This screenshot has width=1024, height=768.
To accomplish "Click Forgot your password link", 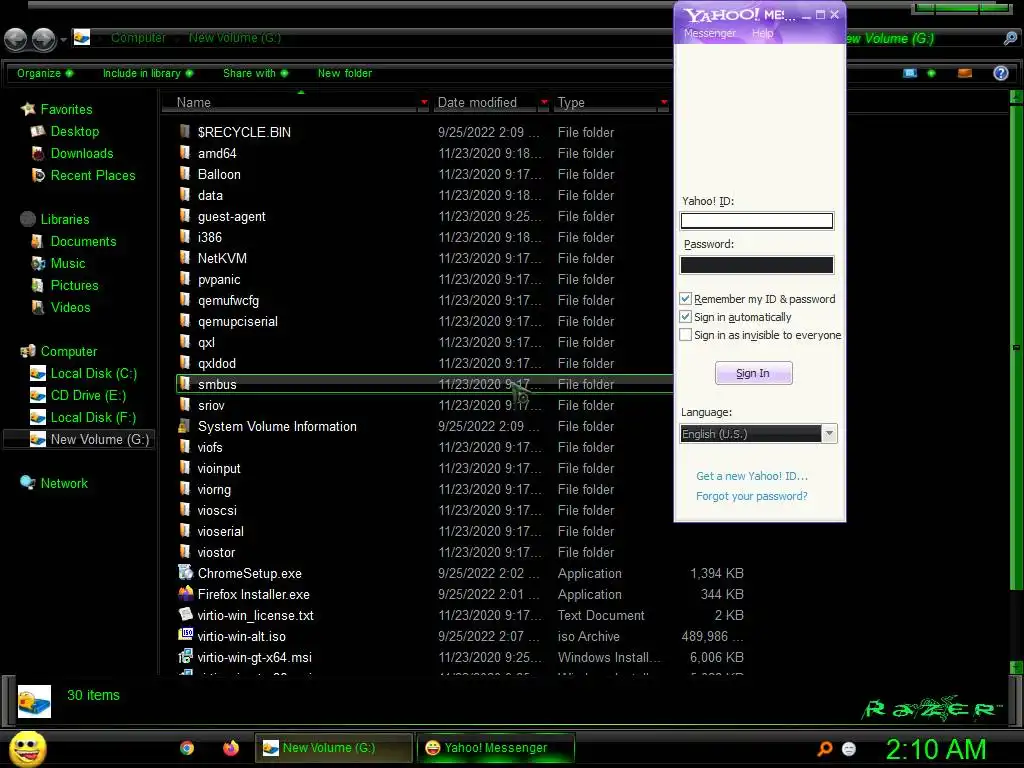I will (x=752, y=496).
